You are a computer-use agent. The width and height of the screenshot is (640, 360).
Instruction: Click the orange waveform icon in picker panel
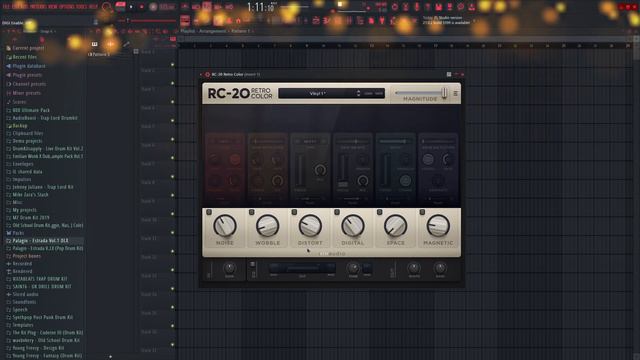111,44
